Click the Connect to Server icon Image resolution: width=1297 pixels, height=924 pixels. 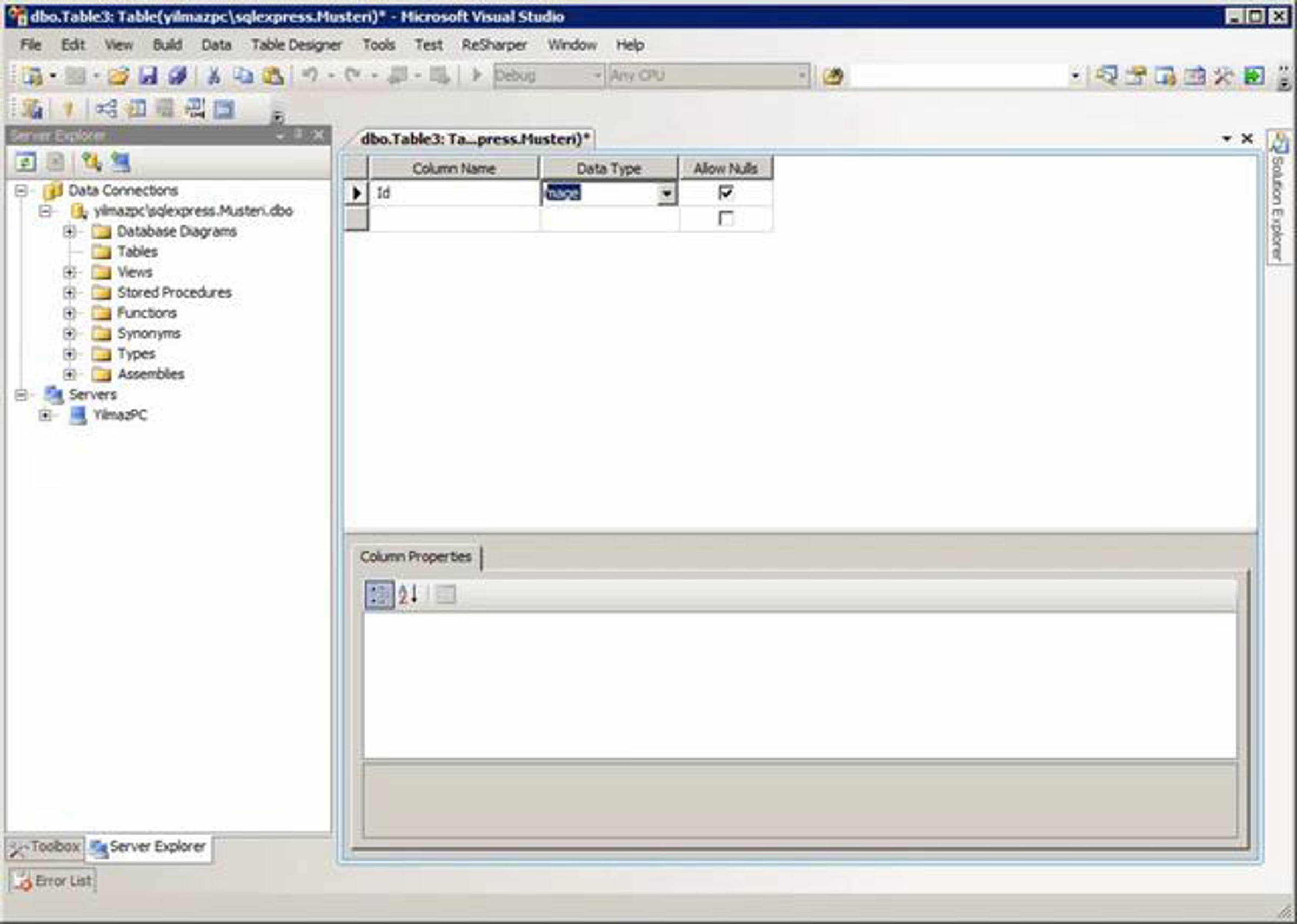point(121,162)
